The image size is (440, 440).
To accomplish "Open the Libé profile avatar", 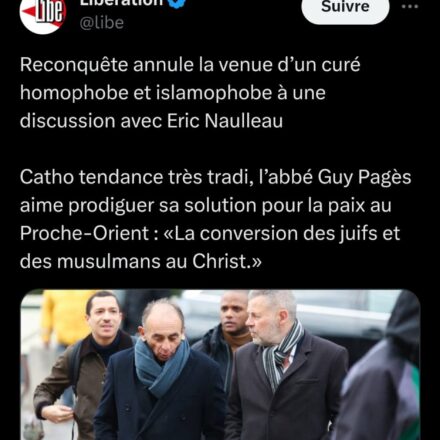I will coord(43,13).
